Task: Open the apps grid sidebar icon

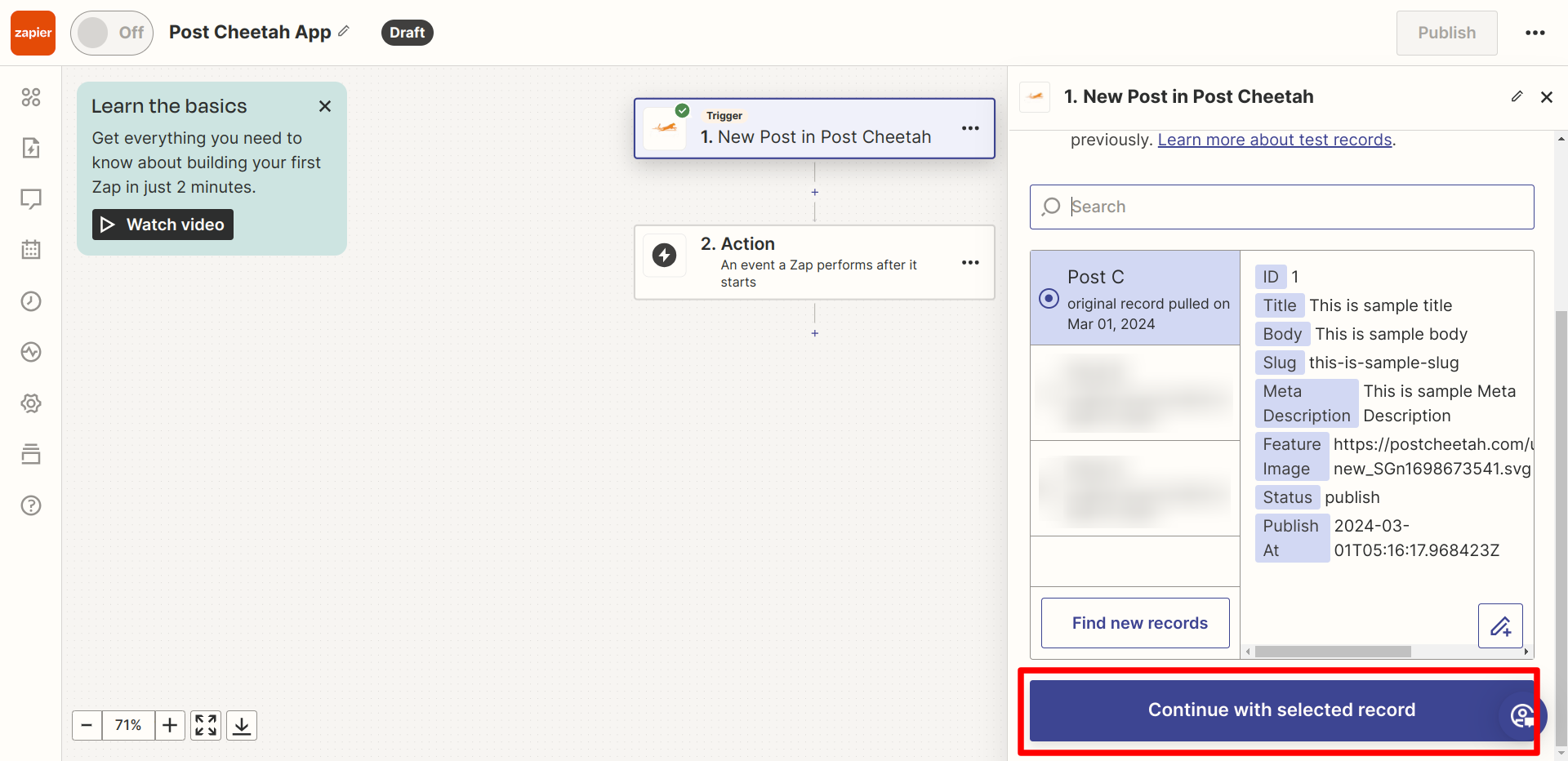Action: pyautogui.click(x=31, y=97)
